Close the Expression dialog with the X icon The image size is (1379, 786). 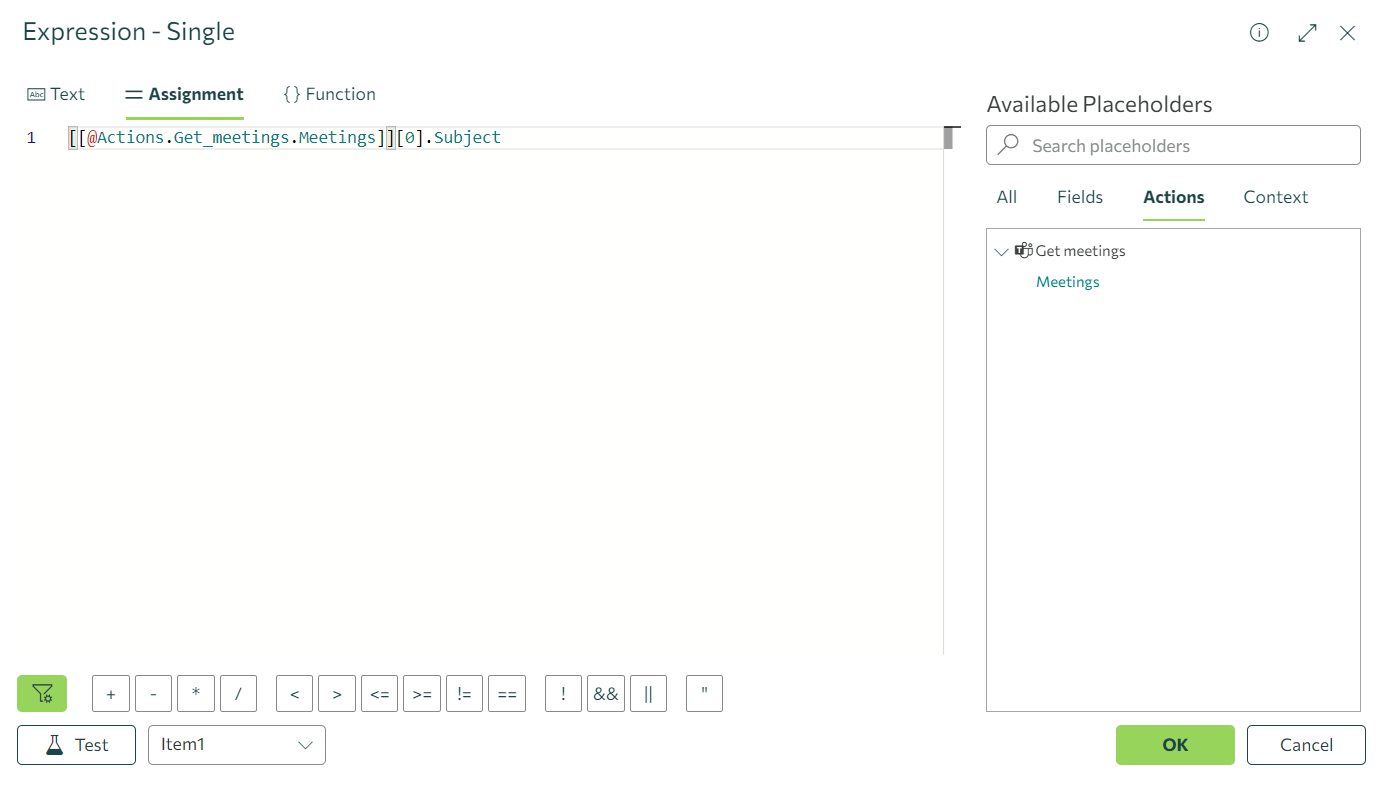[1348, 33]
